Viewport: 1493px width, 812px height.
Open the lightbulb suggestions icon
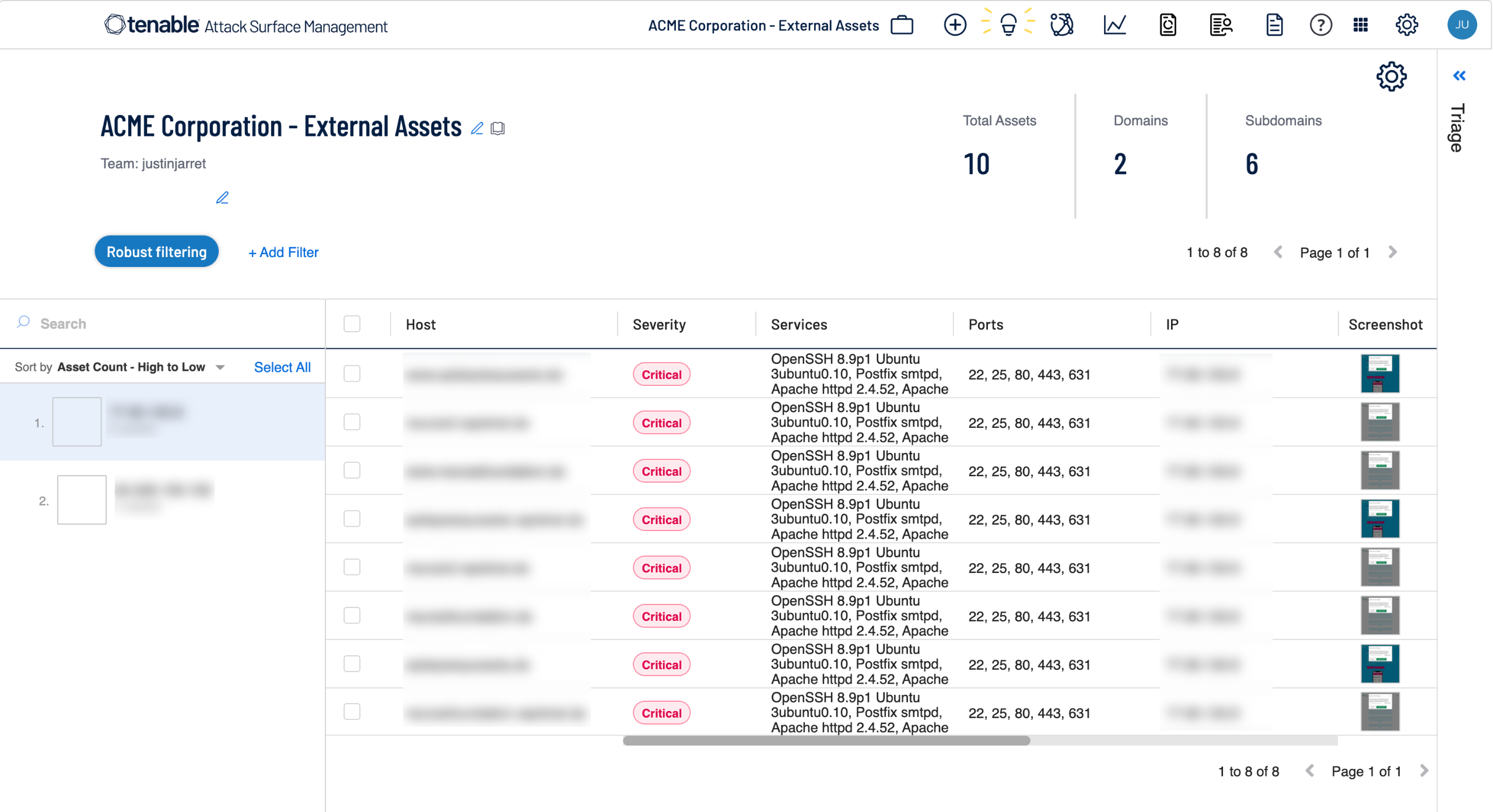[1008, 25]
